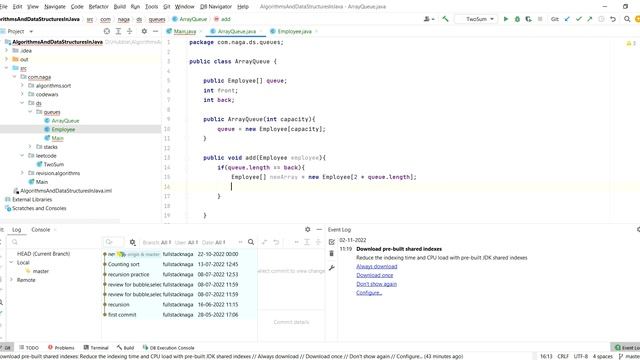This screenshot has width=640, height=360.
Task: Open the user account icon dropdown
Action: [x=429, y=19]
